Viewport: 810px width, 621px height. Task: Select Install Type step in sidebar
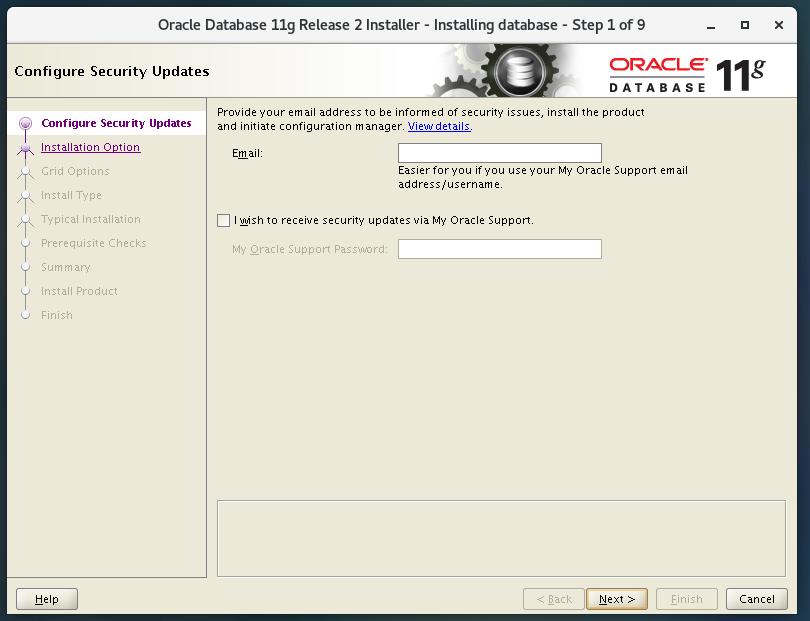[x=71, y=195]
